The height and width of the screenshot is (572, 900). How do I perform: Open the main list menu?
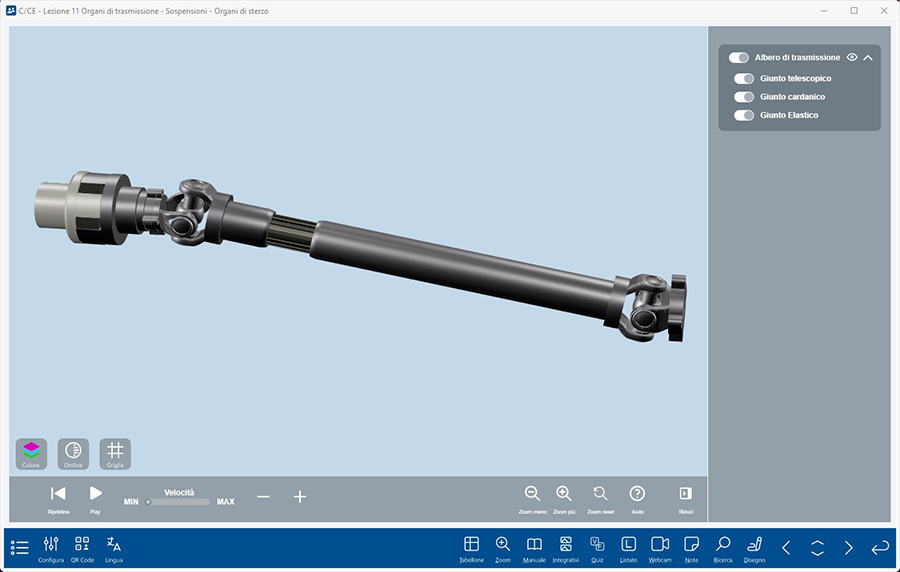pos(19,548)
